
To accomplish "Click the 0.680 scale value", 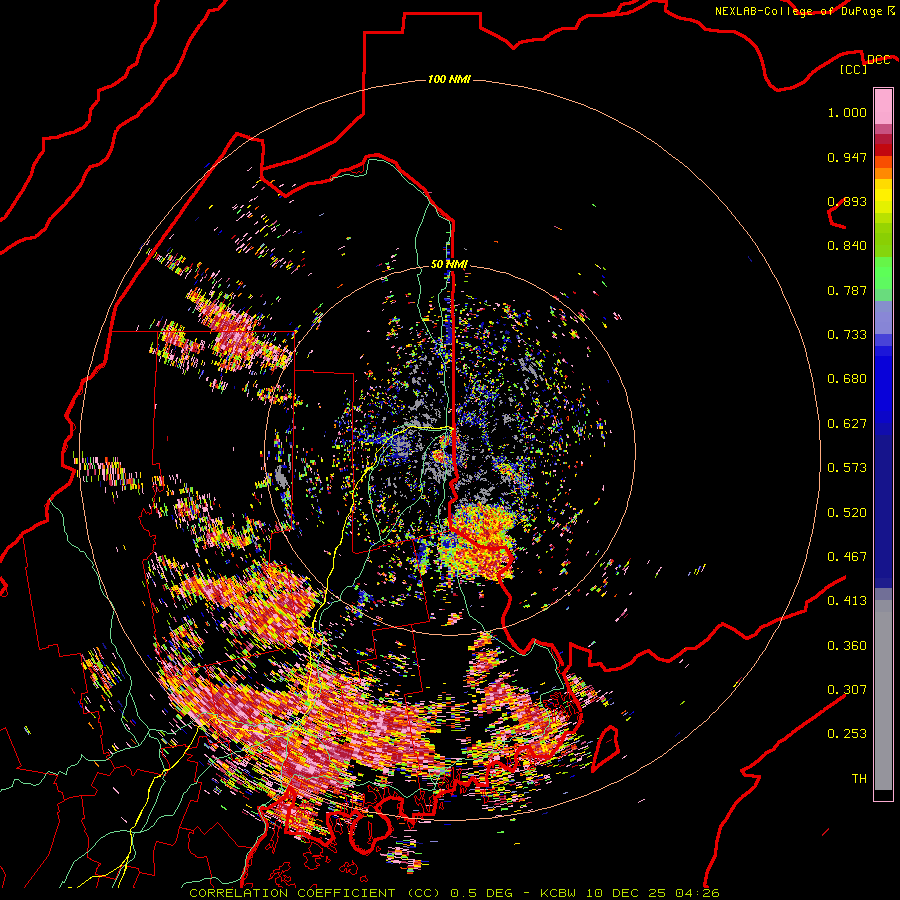I will [x=847, y=379].
